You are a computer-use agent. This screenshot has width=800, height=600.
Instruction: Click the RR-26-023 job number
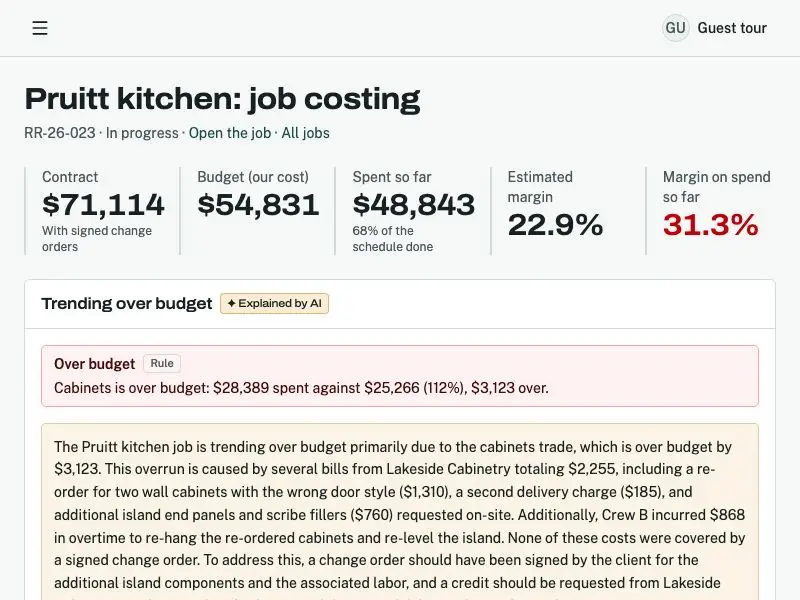[60, 133]
